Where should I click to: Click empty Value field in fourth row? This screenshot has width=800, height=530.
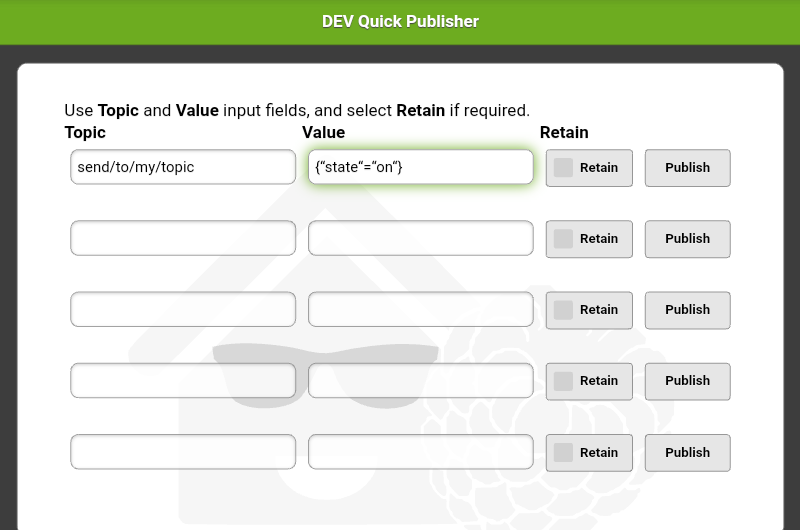click(x=420, y=380)
